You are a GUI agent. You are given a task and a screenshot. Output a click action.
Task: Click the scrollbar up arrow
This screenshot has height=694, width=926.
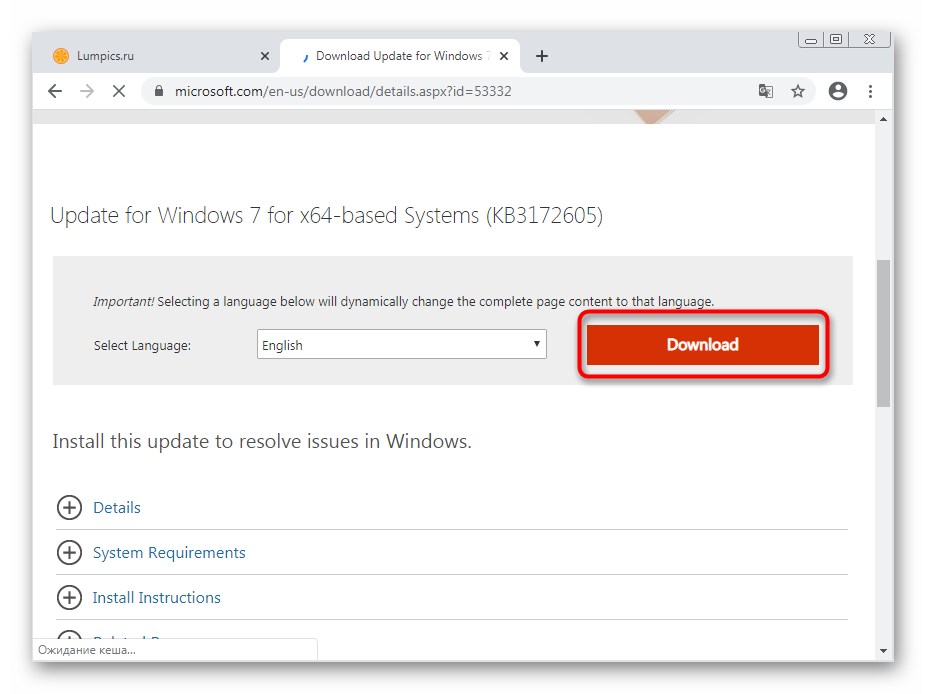pos(883,119)
